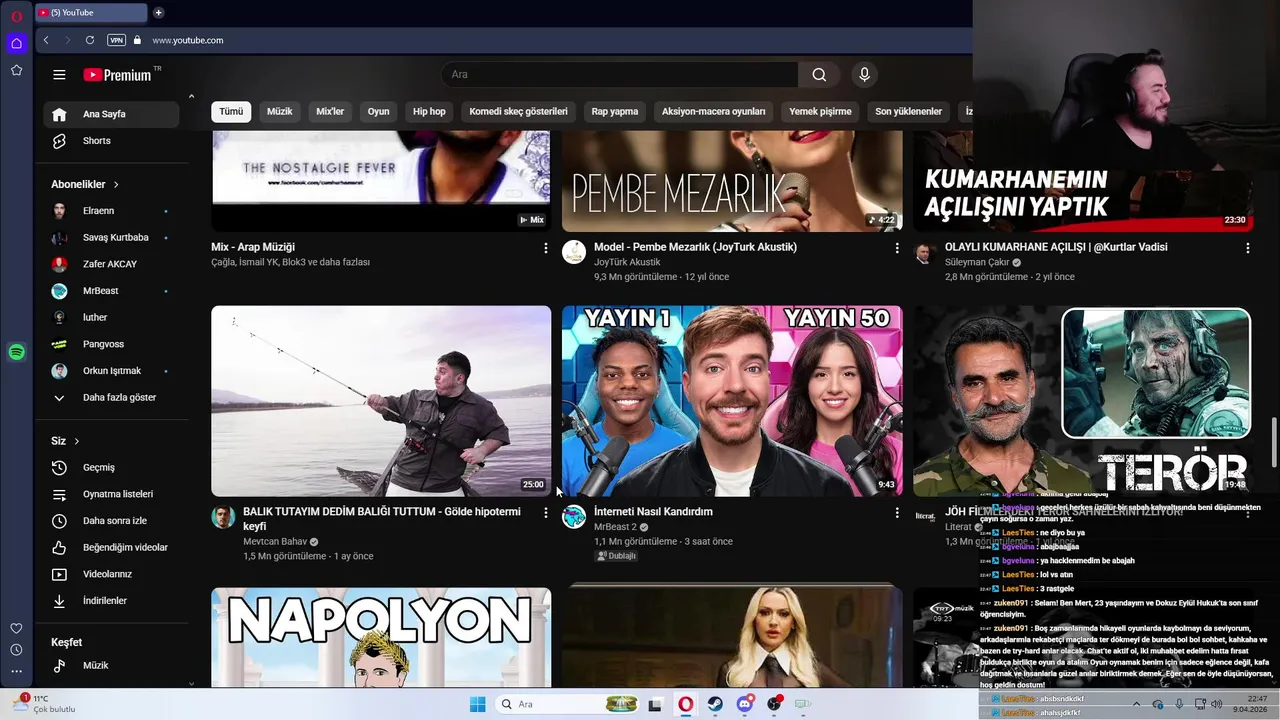Open JoyTürk Akustik channel link
This screenshot has width=1280, height=720.
coord(627,262)
